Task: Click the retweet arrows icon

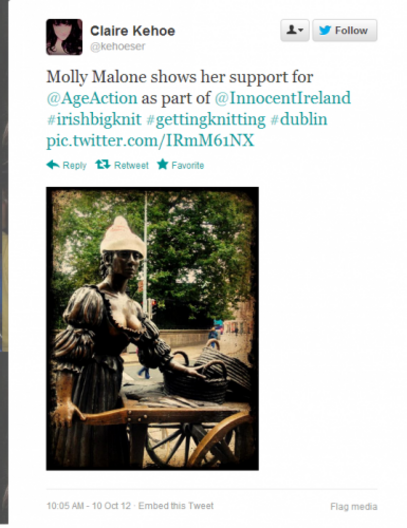Action: pos(103,165)
